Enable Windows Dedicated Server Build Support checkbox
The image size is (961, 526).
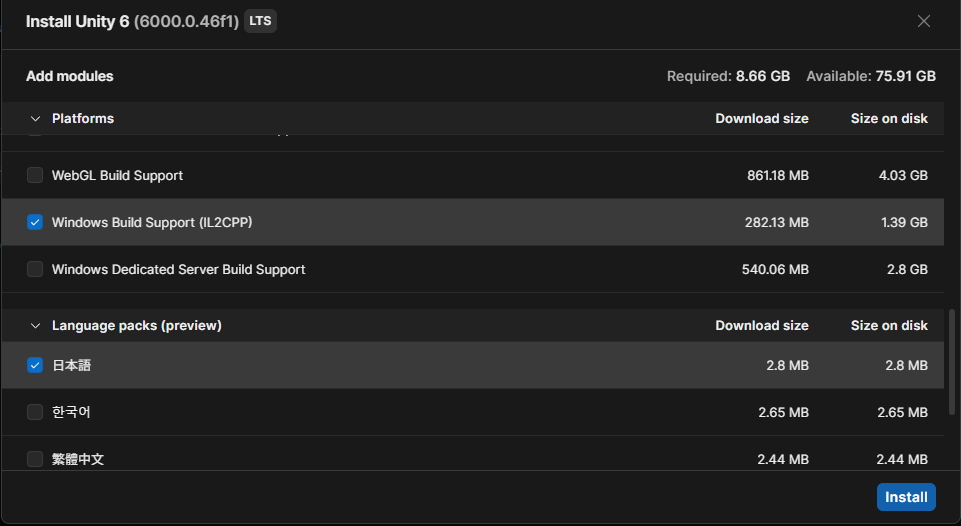[x=35, y=269]
